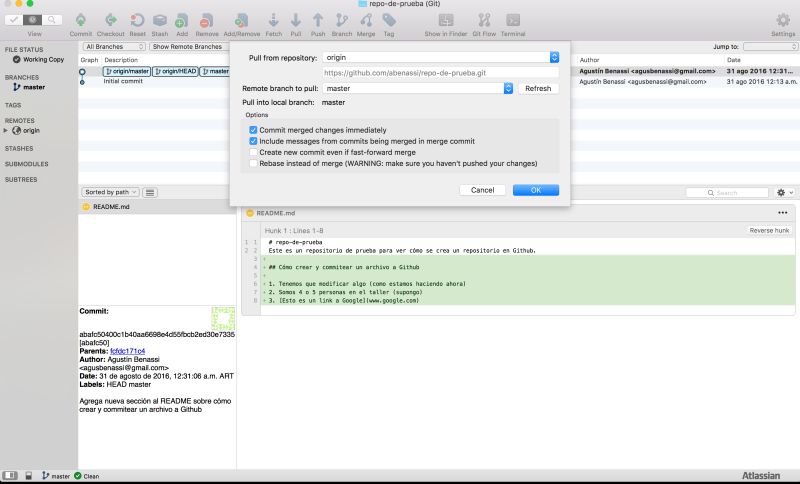
Task: Open Settings gear in toolbar
Action: [x=783, y=21]
